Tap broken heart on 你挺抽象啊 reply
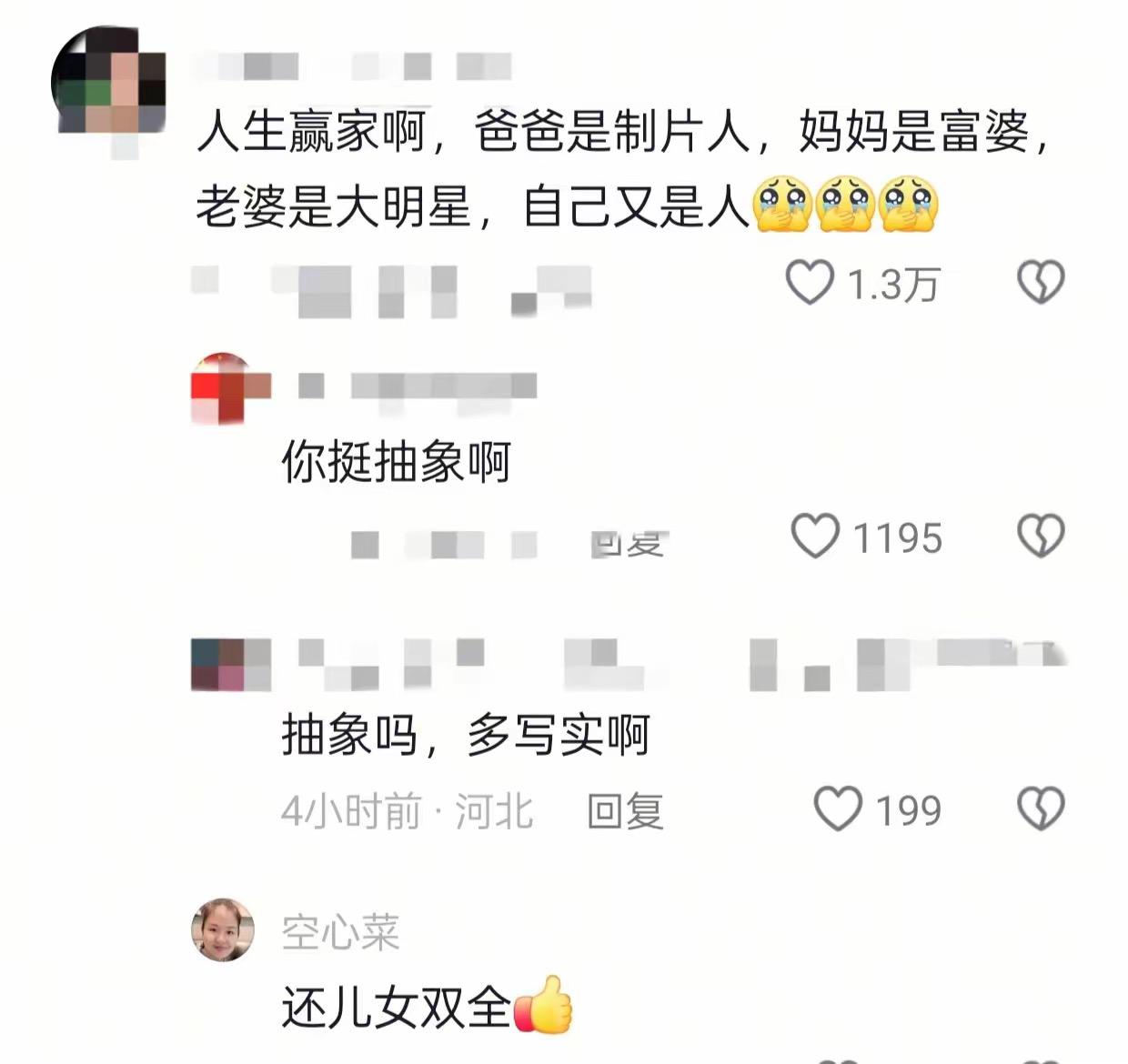 [x=1041, y=536]
